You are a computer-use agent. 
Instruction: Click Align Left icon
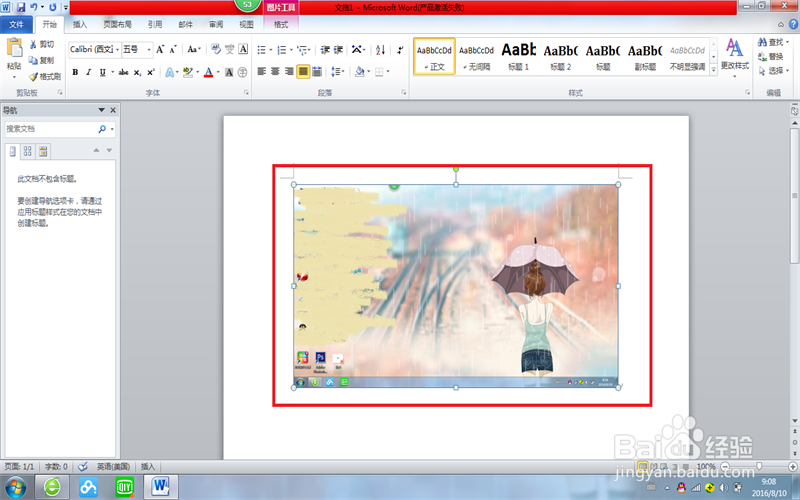coord(262,72)
